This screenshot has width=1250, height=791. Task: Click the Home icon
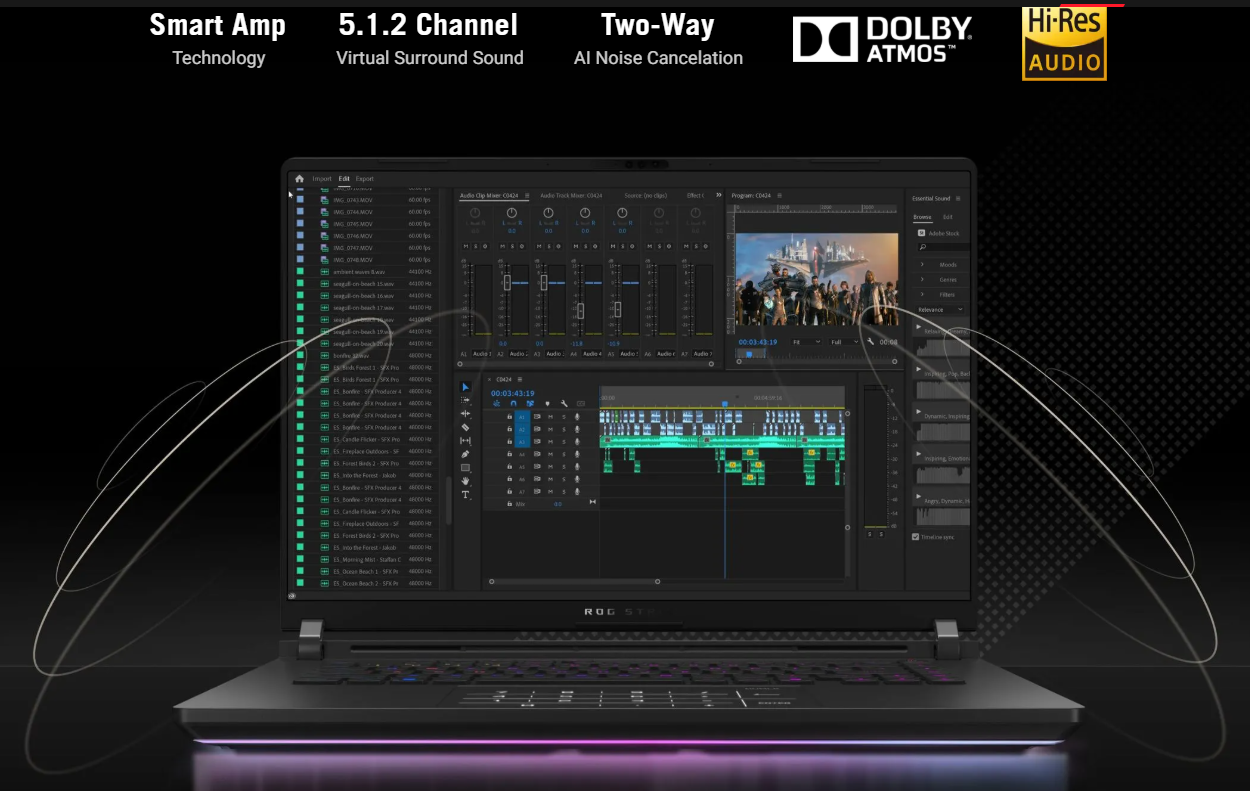click(299, 179)
